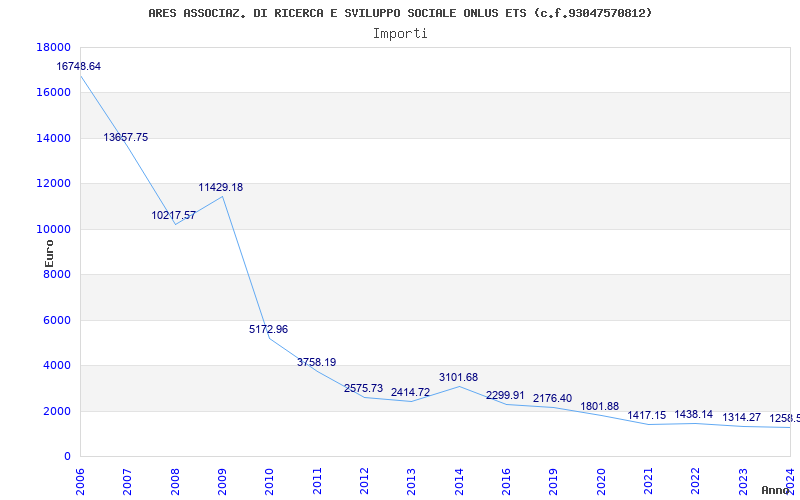Click the Euro y-axis title
The height and width of the screenshot is (500, 800).
pyautogui.click(x=49, y=253)
